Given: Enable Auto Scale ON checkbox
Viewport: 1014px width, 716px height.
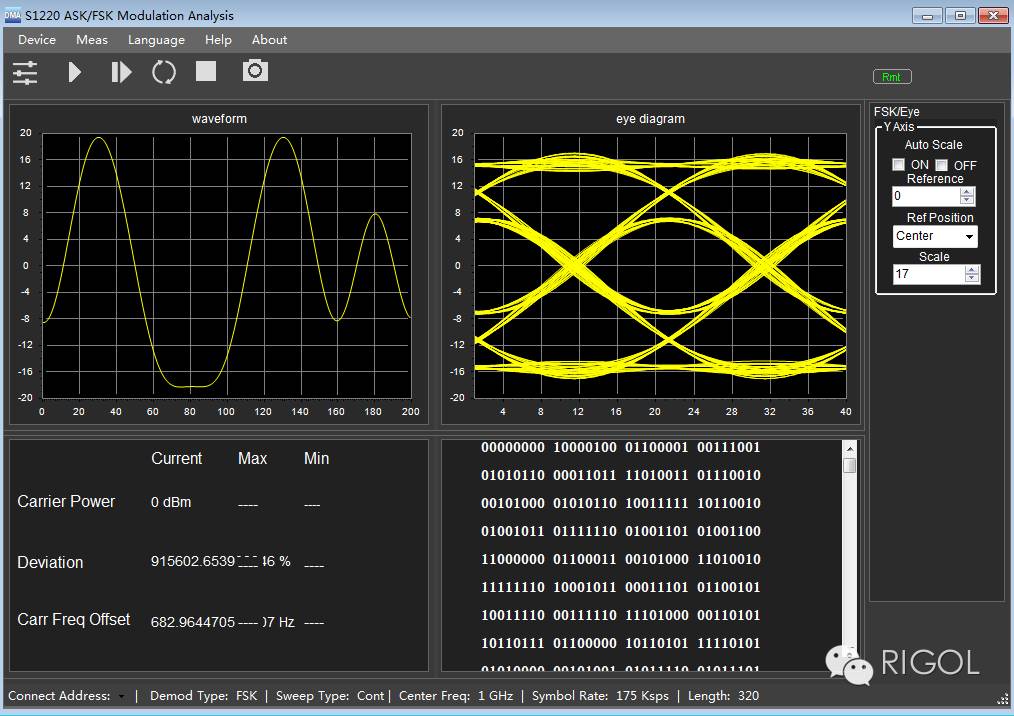Looking at the screenshot, I should (899, 165).
